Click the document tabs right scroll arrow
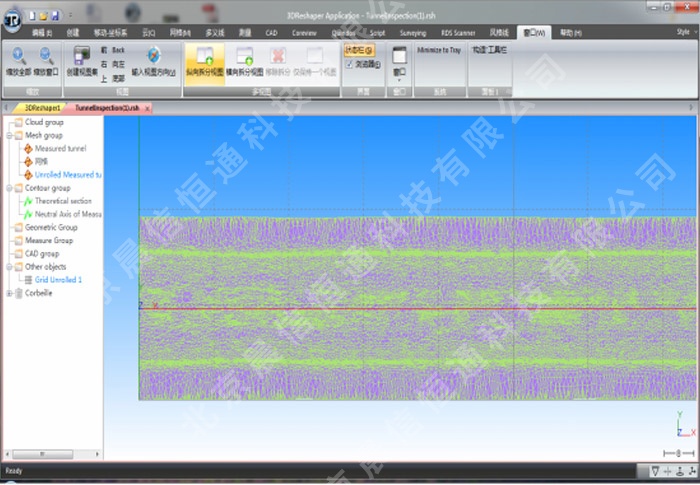Image resolution: width=700 pixels, height=485 pixels. coord(691,108)
